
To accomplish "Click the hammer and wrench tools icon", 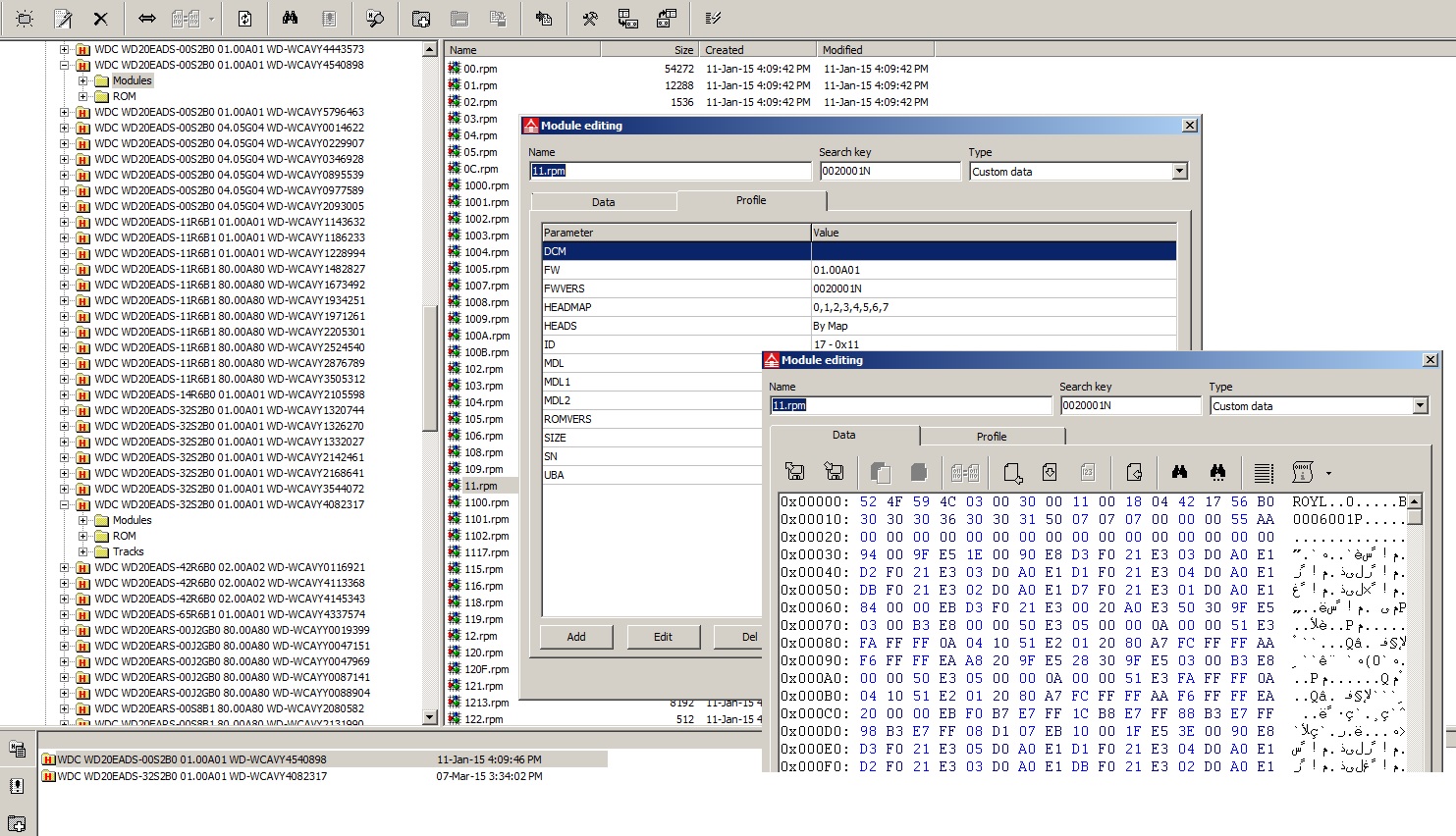I will 590,19.
